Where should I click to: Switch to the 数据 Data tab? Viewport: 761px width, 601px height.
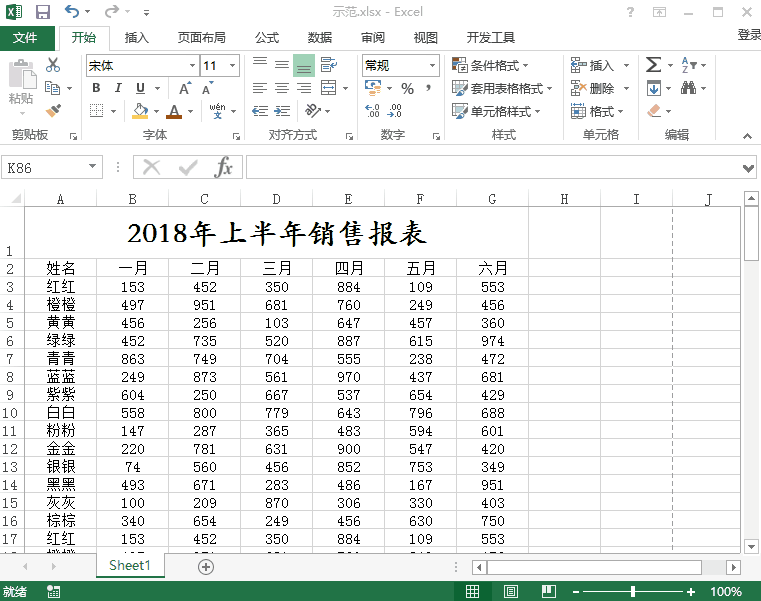click(x=320, y=37)
